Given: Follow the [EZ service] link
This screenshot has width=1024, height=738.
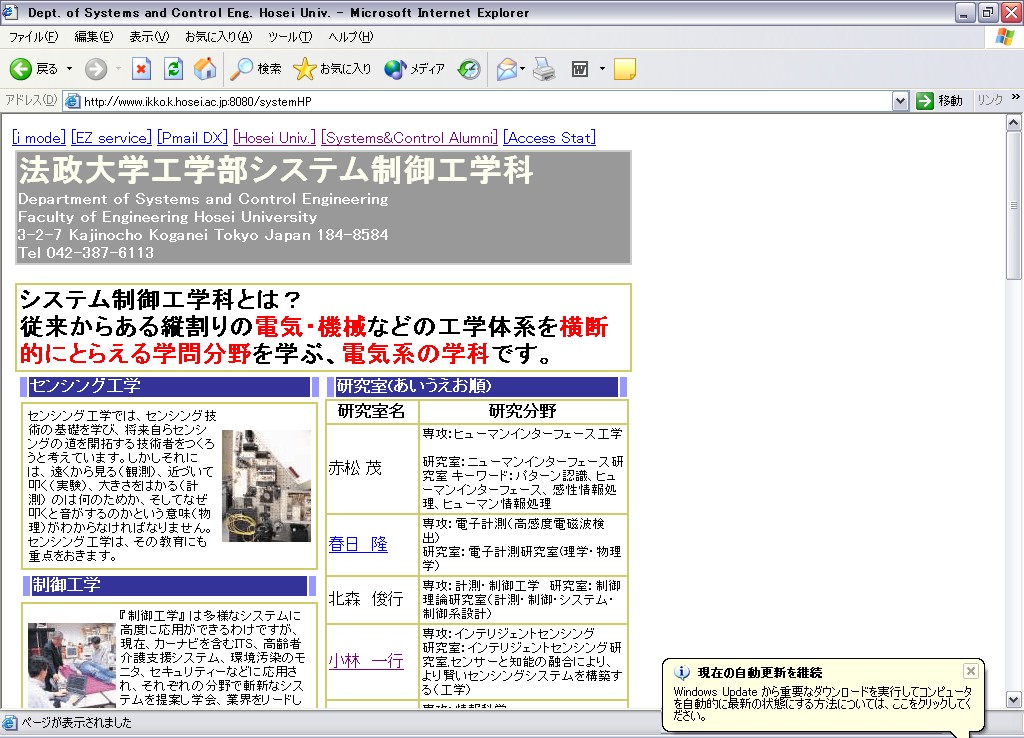Looking at the screenshot, I should pyautogui.click(x=111, y=138).
